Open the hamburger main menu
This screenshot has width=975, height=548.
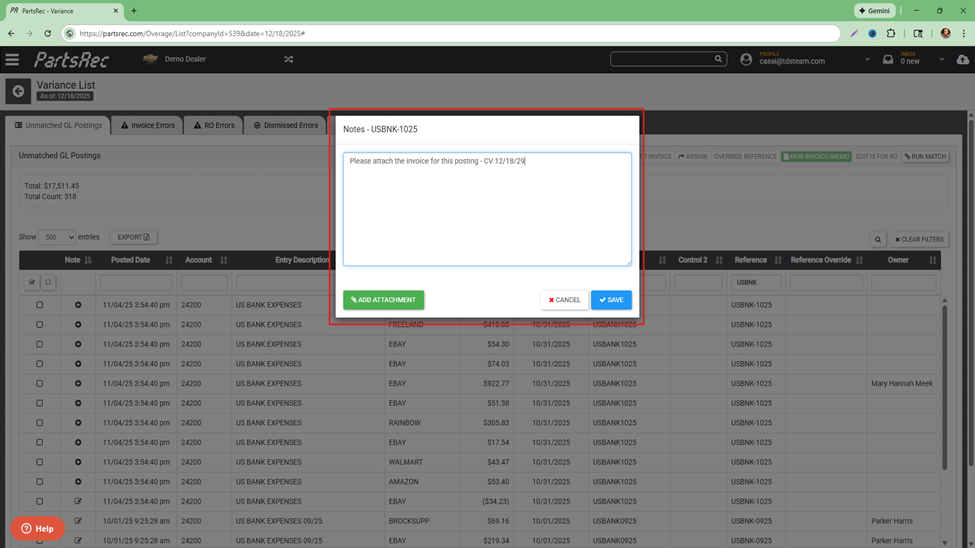pos(12,60)
